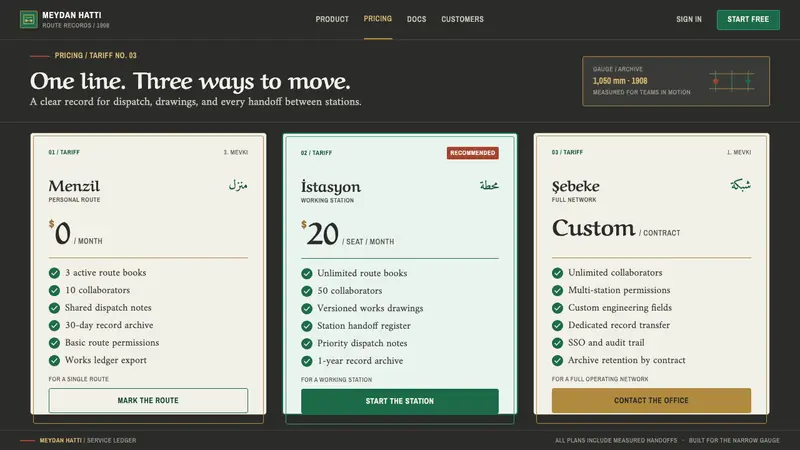
Task: Open the Customers nav link
Action: 462,19
